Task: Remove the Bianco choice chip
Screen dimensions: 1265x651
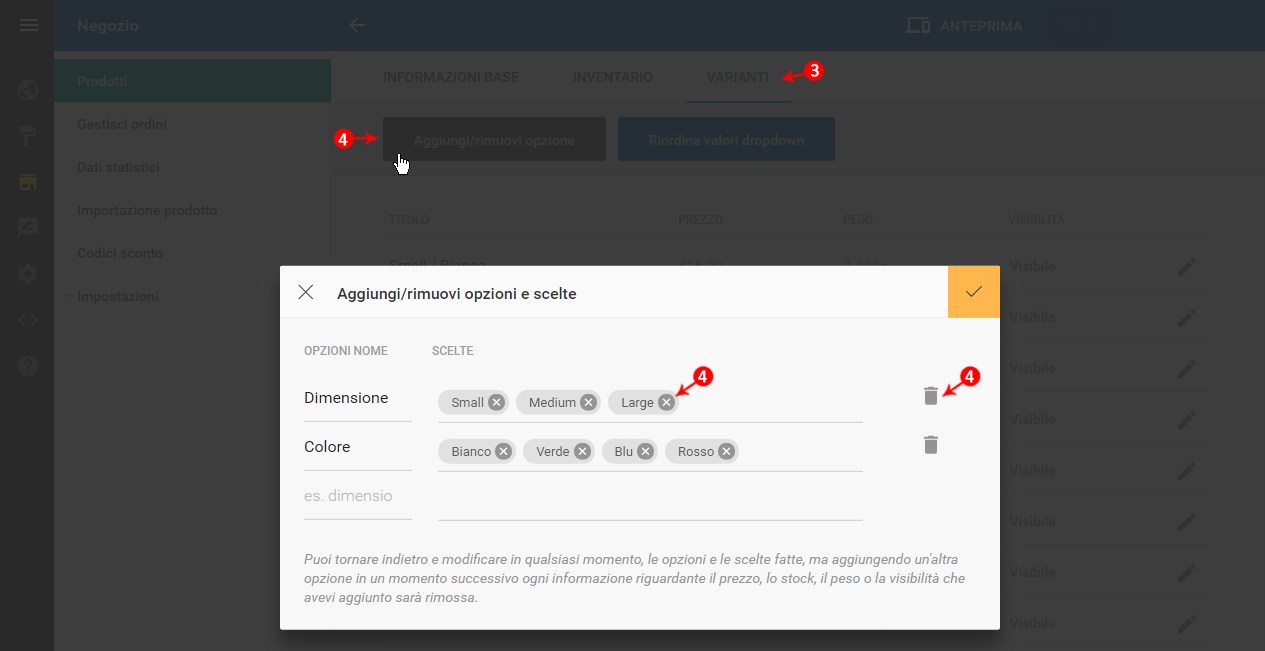Action: pyautogui.click(x=504, y=452)
